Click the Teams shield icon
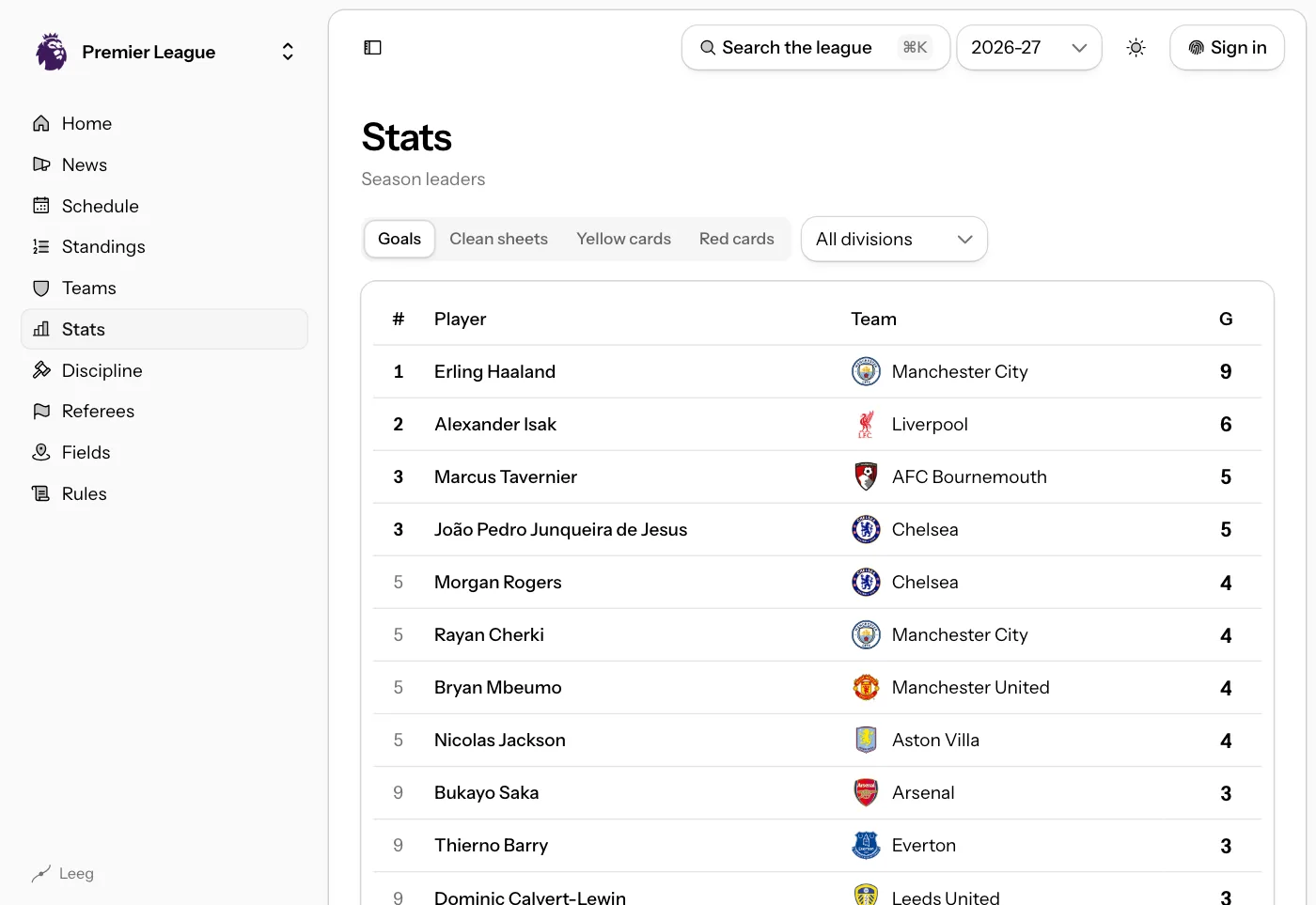The height and width of the screenshot is (905, 1316). 41,288
